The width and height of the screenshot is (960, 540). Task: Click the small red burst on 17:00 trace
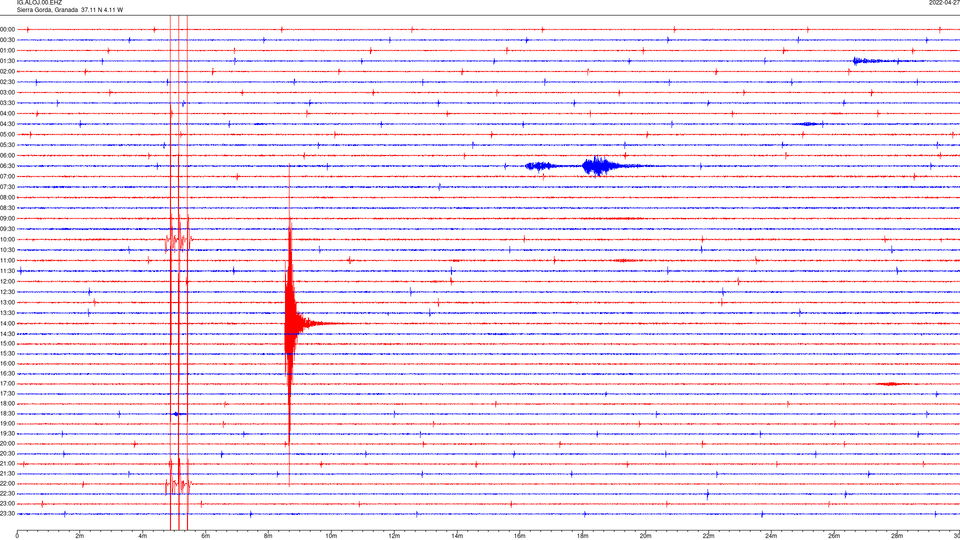pos(891,384)
